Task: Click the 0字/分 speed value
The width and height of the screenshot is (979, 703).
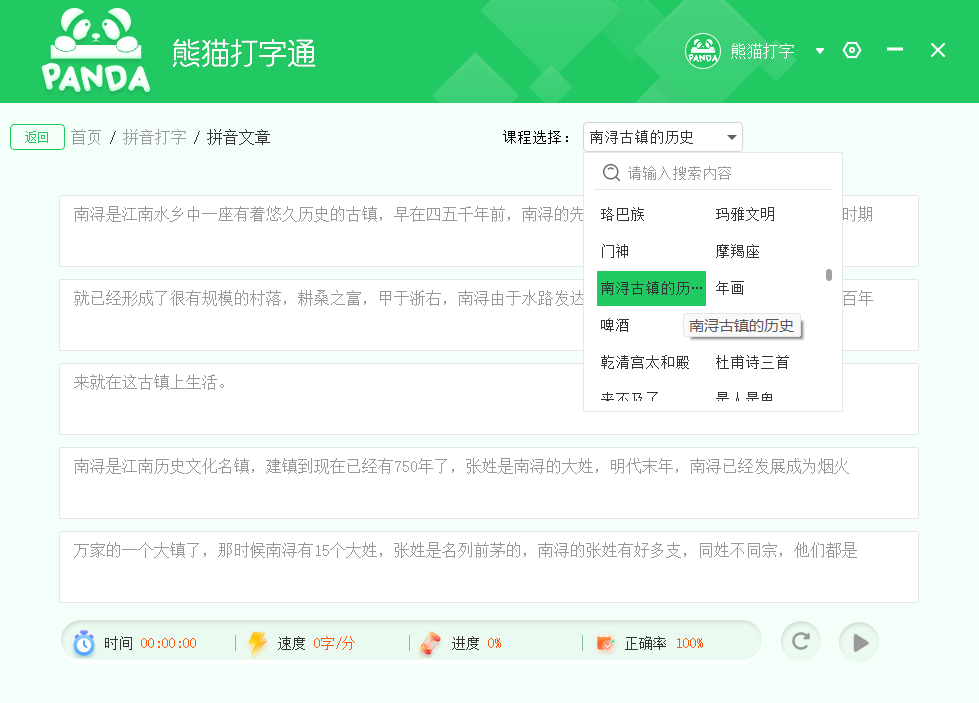Action: point(334,643)
